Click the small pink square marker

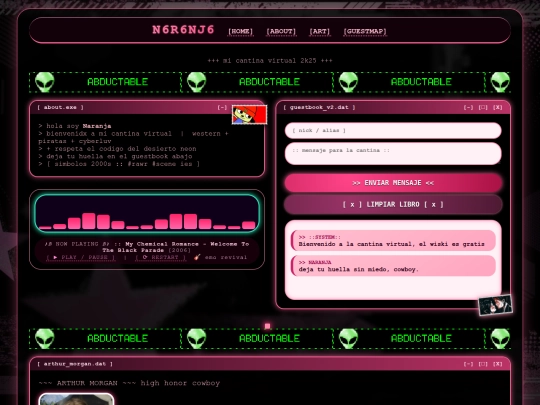[267, 326]
